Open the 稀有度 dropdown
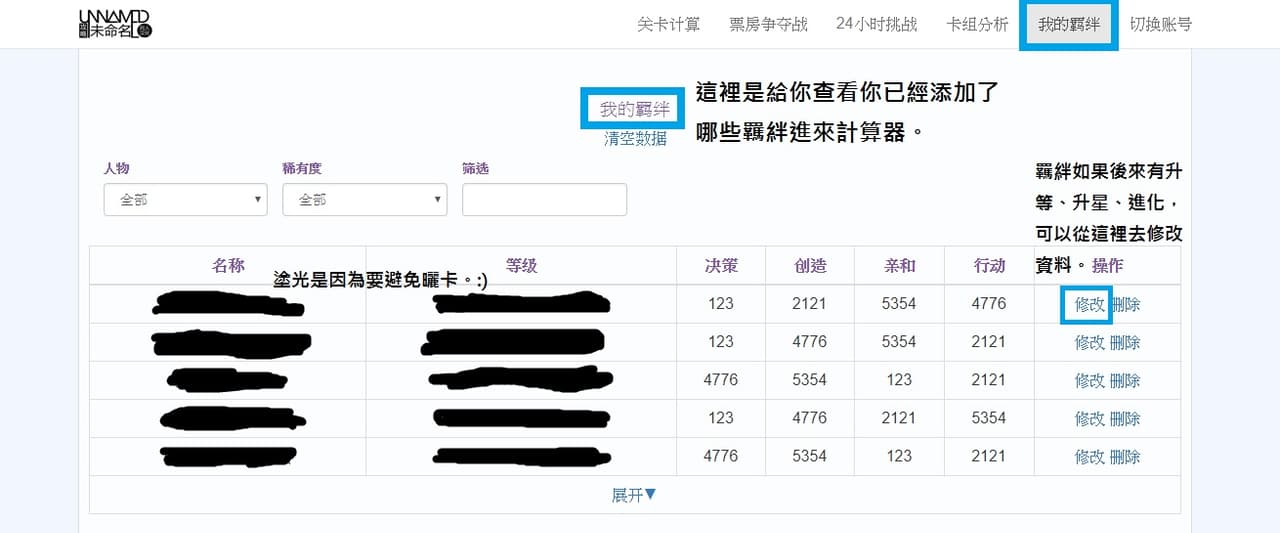This screenshot has height=533, width=1280. tap(364, 200)
